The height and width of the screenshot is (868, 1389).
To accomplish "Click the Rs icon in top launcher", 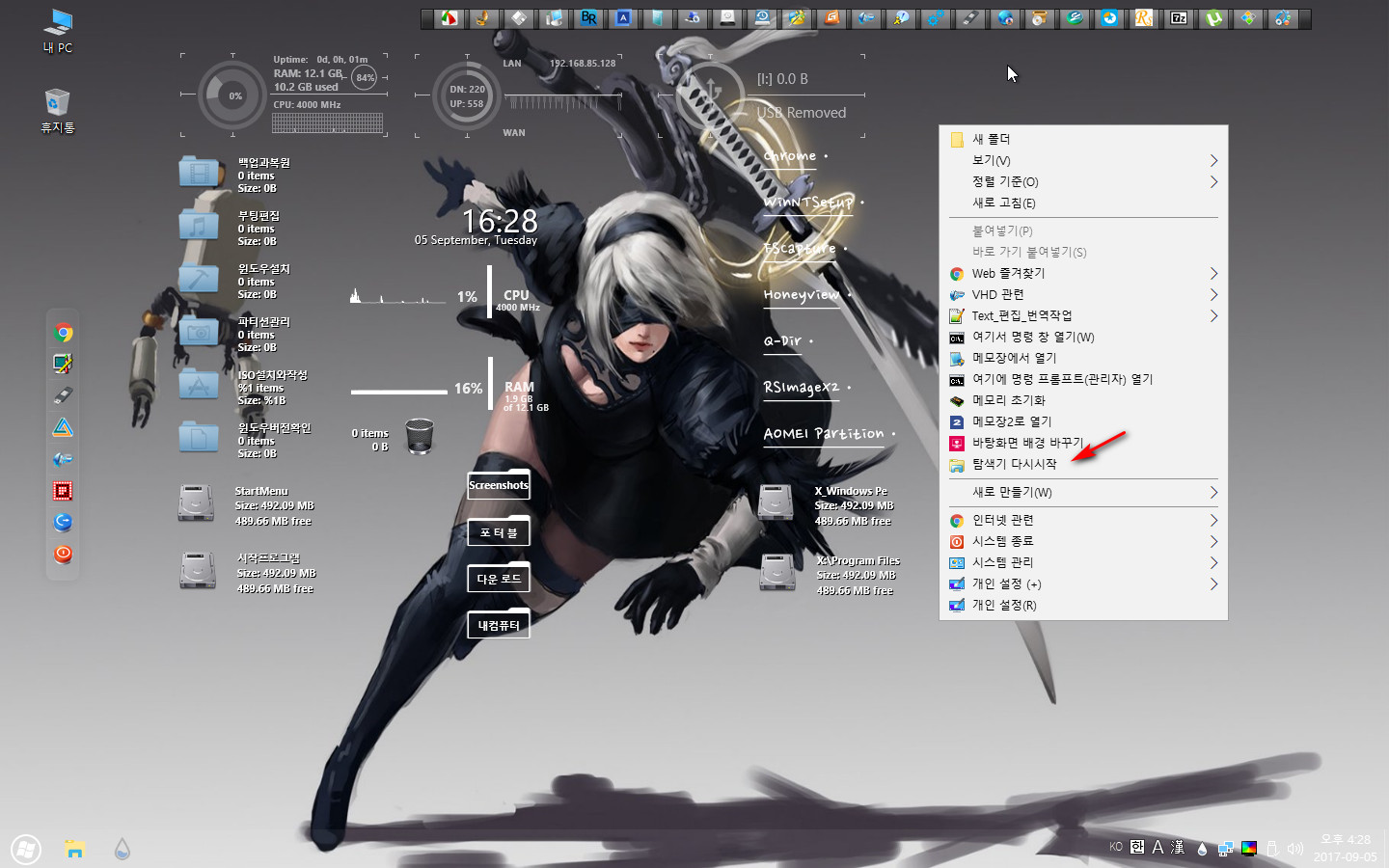I will (1144, 18).
